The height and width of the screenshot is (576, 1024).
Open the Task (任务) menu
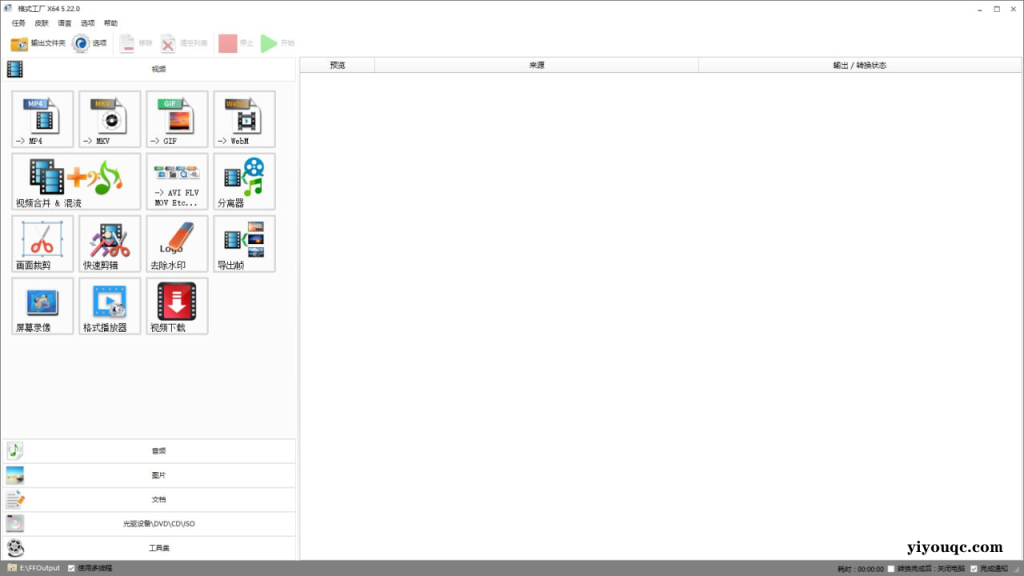pyautogui.click(x=19, y=23)
